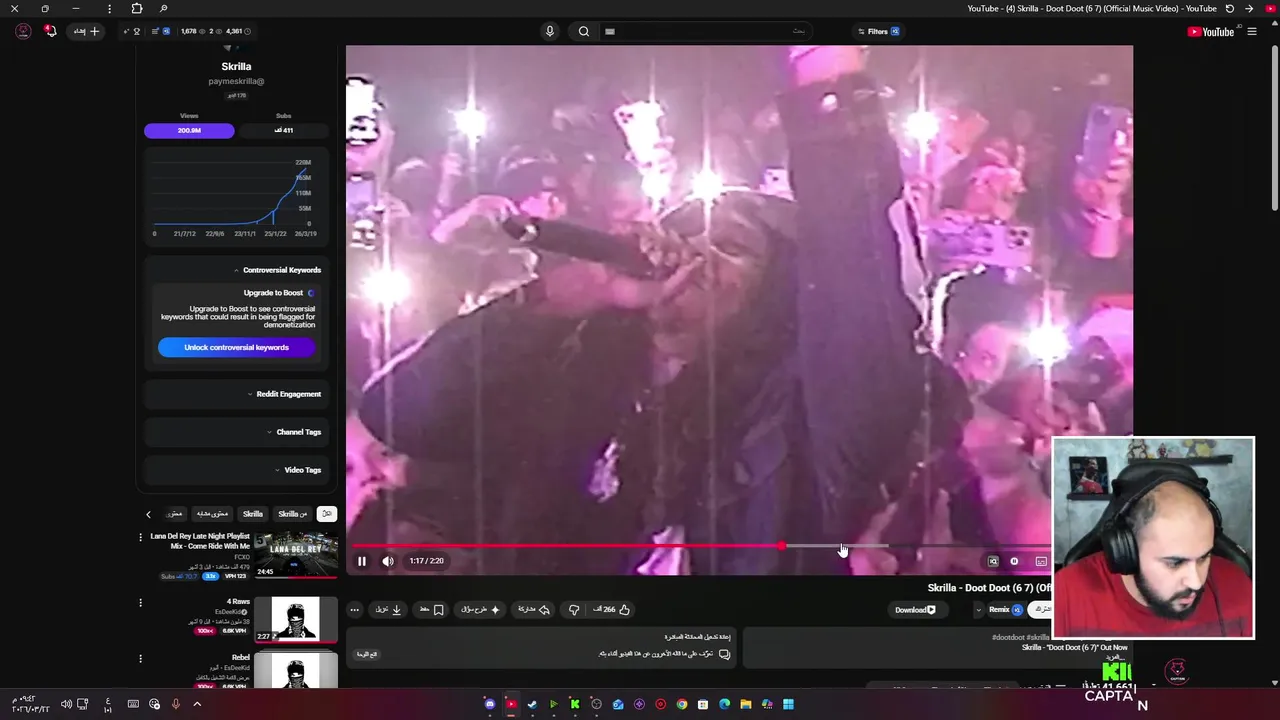Select the 200.9M Views tab
1280x720 pixels.
point(189,130)
